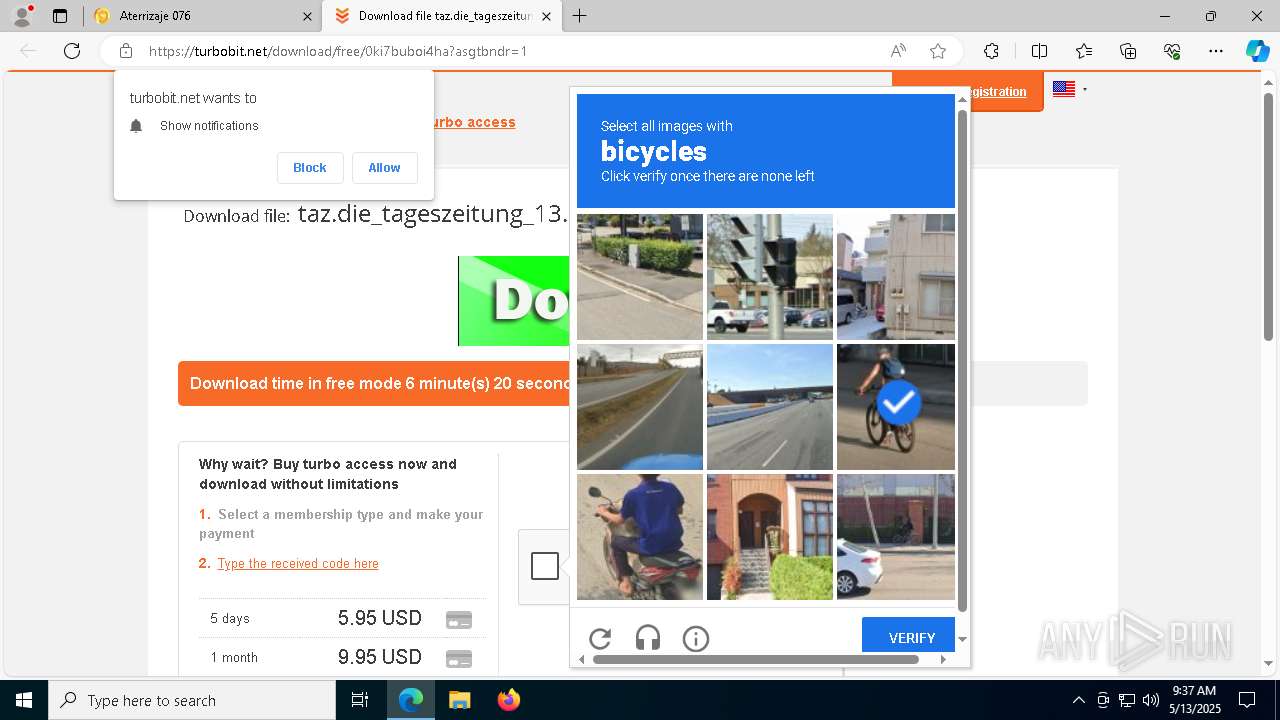Open Tab actions menu icon
This screenshot has width=1280, height=720.
pyautogui.click(x=60, y=16)
